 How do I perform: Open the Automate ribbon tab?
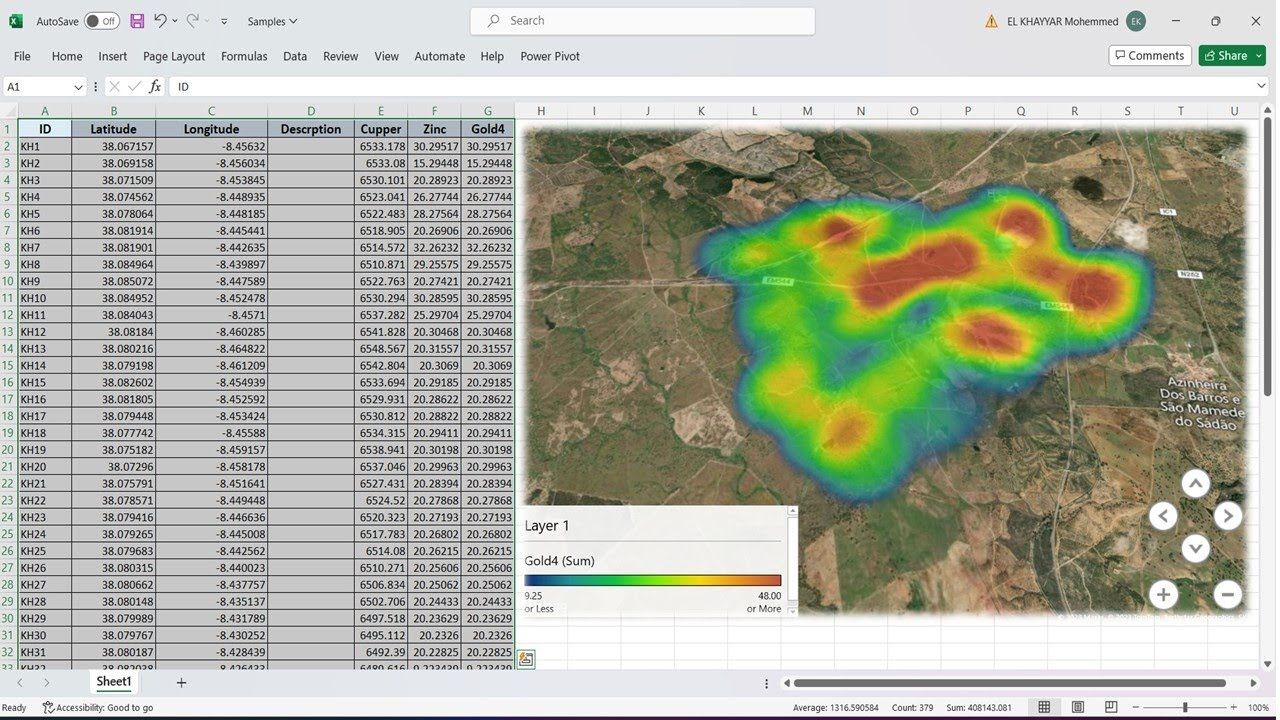(x=439, y=56)
